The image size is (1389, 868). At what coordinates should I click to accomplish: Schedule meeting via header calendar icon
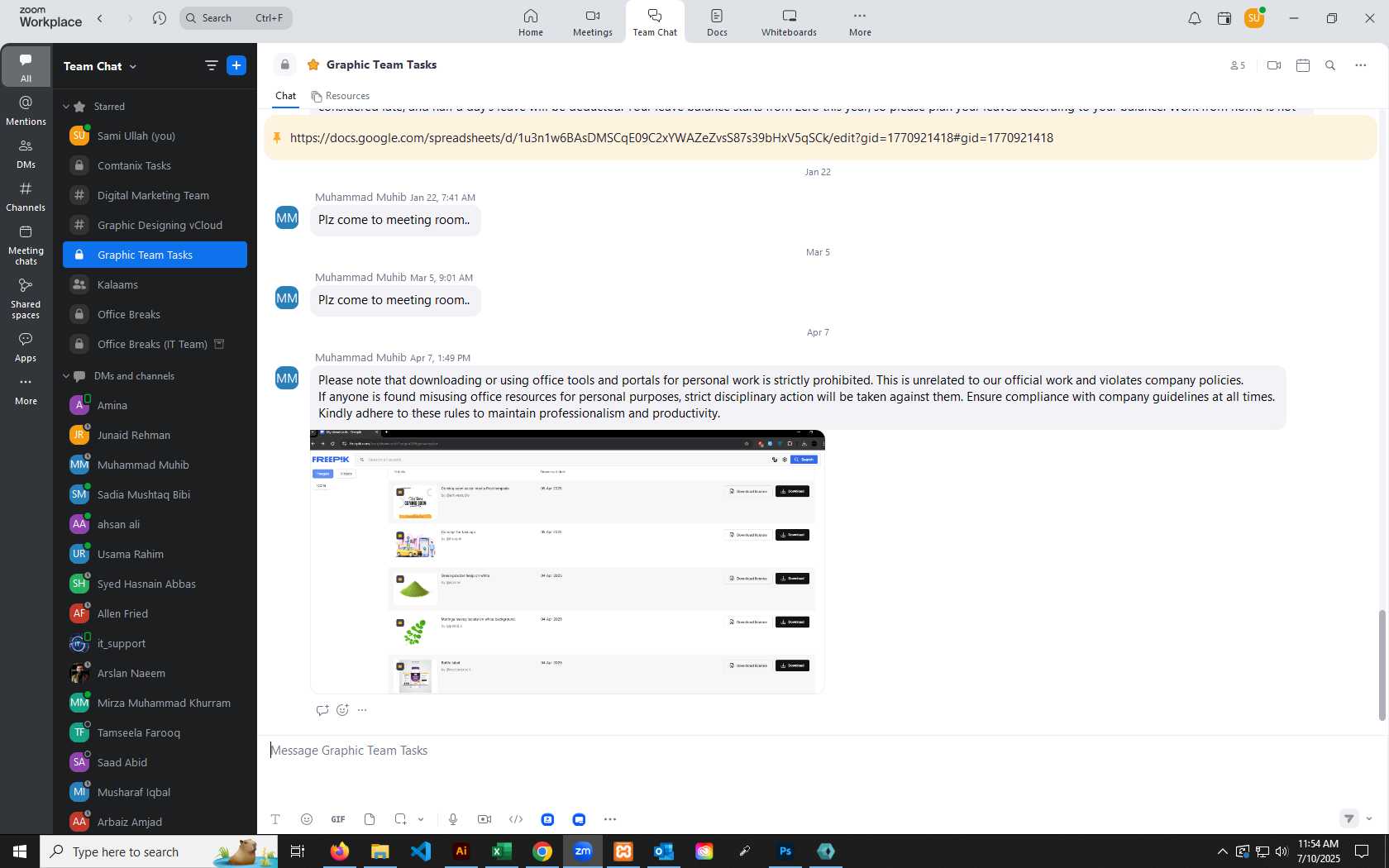(1303, 65)
